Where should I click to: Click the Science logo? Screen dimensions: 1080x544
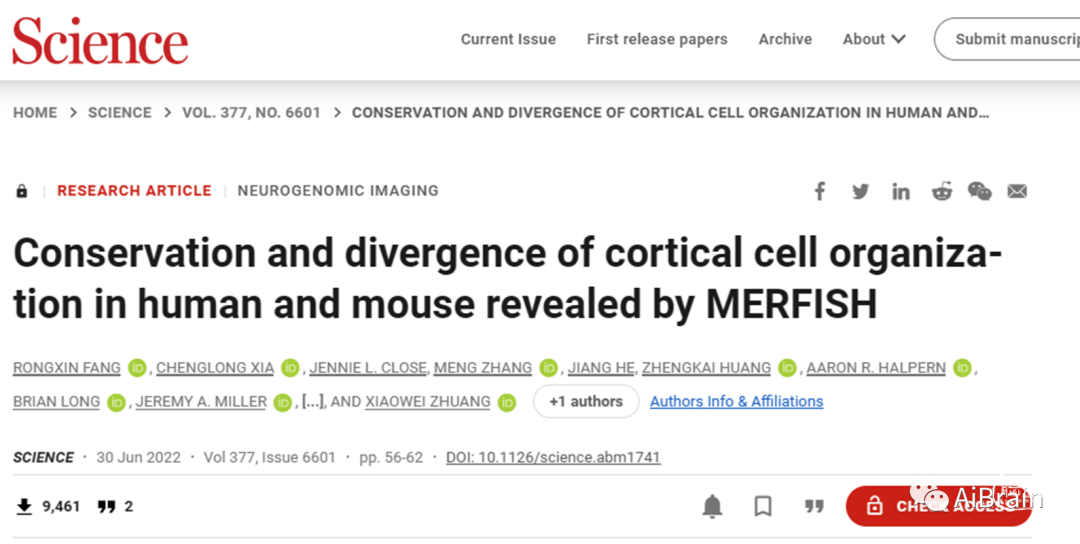coord(101,41)
